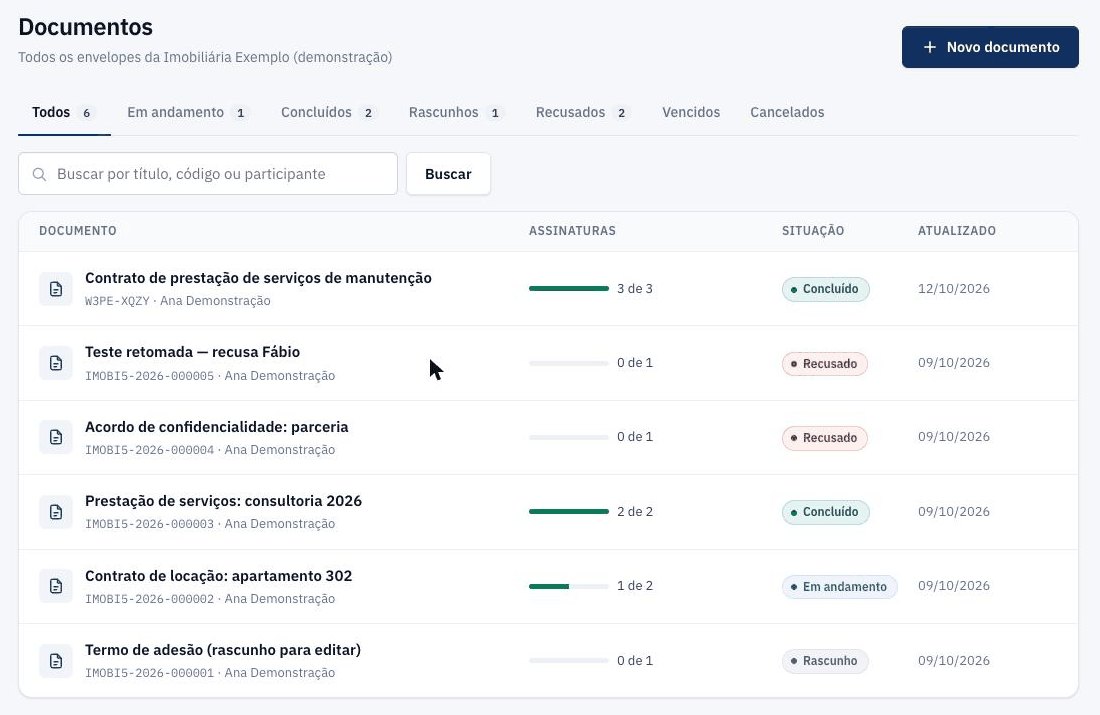The width and height of the screenshot is (1100, 715).
Task: Click the Em andamento status badge
Action: 840,587
